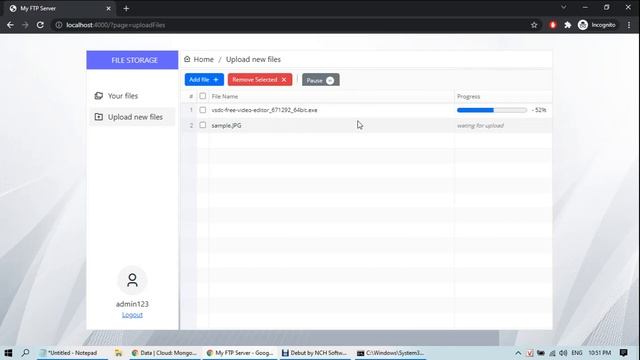Open File Explorer from taskbar
The height and width of the screenshot is (360, 640).
(118, 353)
